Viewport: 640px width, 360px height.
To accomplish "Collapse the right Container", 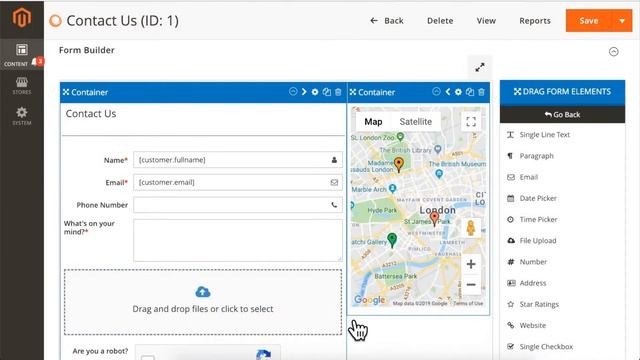I will (x=436, y=92).
